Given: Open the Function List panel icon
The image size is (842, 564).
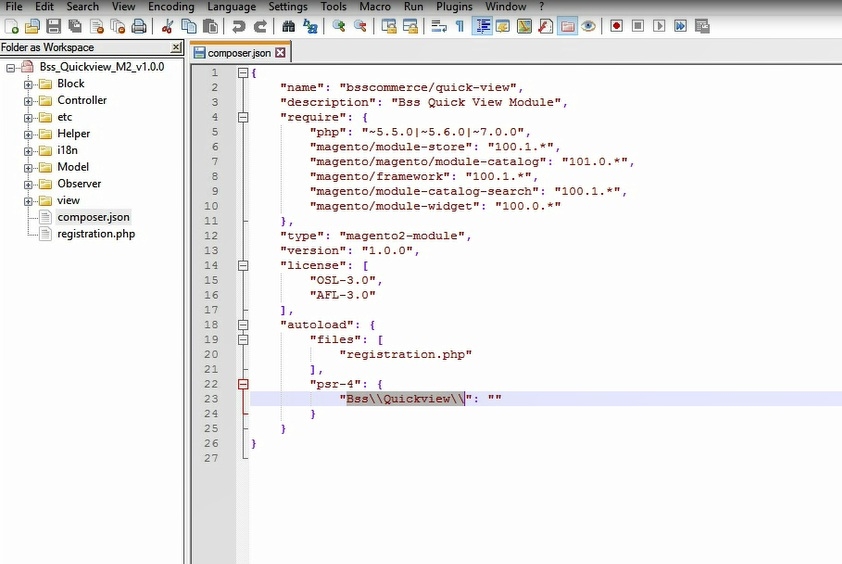Looking at the screenshot, I should click(x=546, y=26).
